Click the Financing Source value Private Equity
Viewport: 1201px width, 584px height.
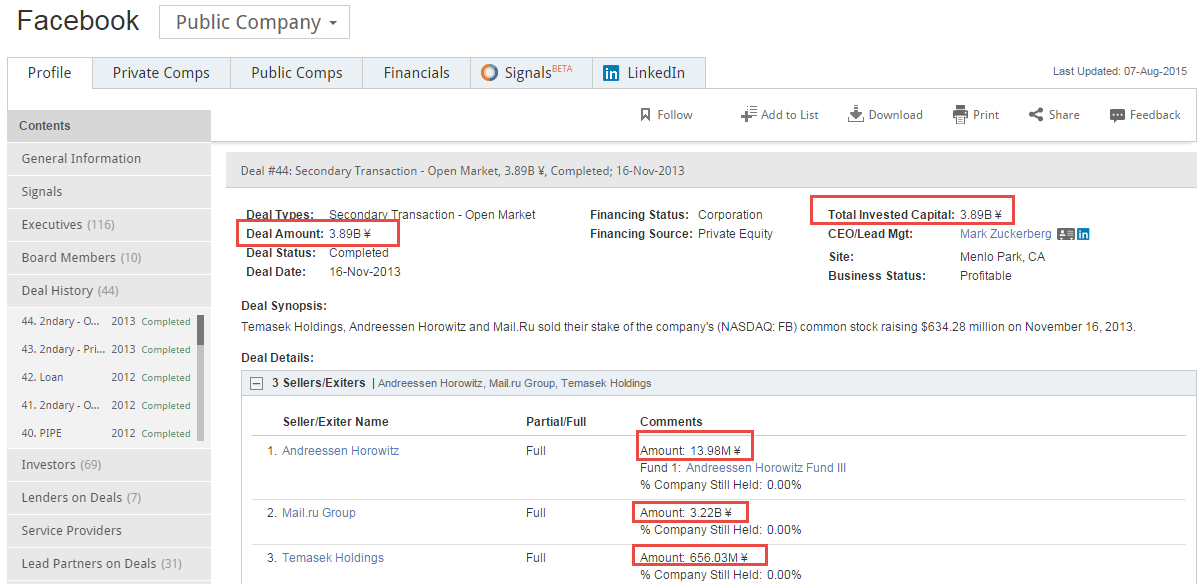735,234
